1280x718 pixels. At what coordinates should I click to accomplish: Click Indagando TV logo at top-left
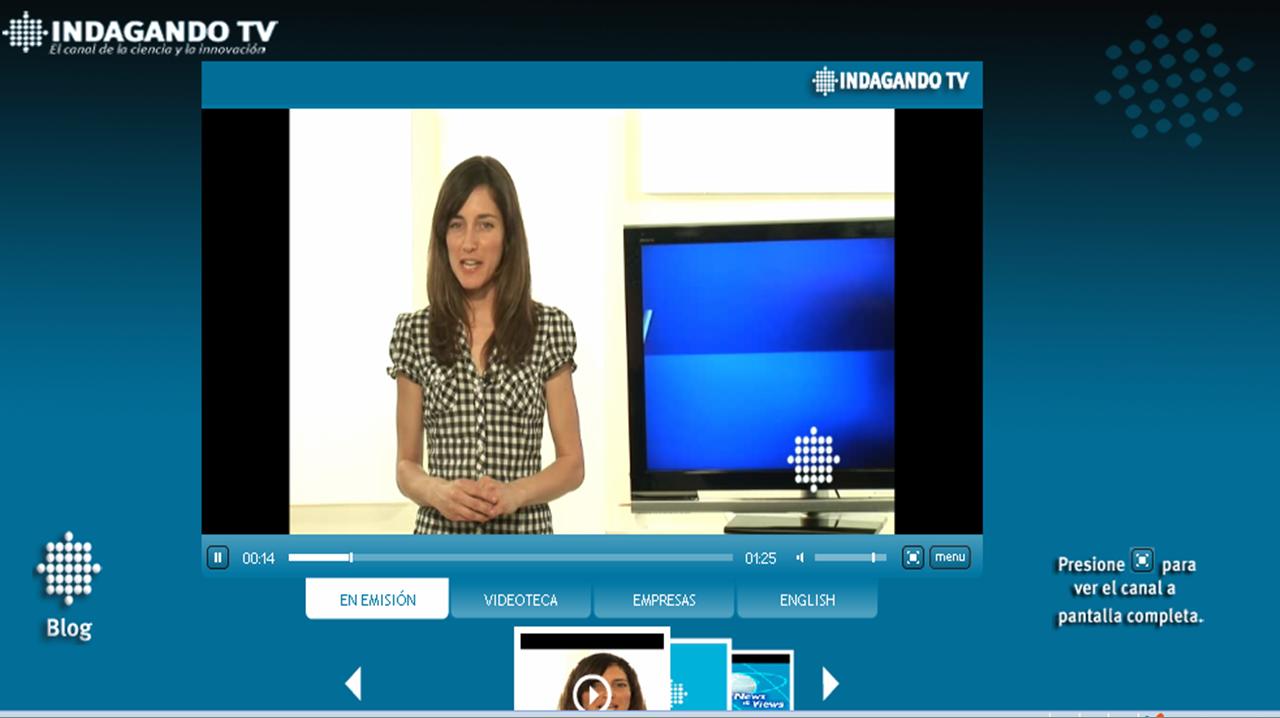tap(140, 32)
